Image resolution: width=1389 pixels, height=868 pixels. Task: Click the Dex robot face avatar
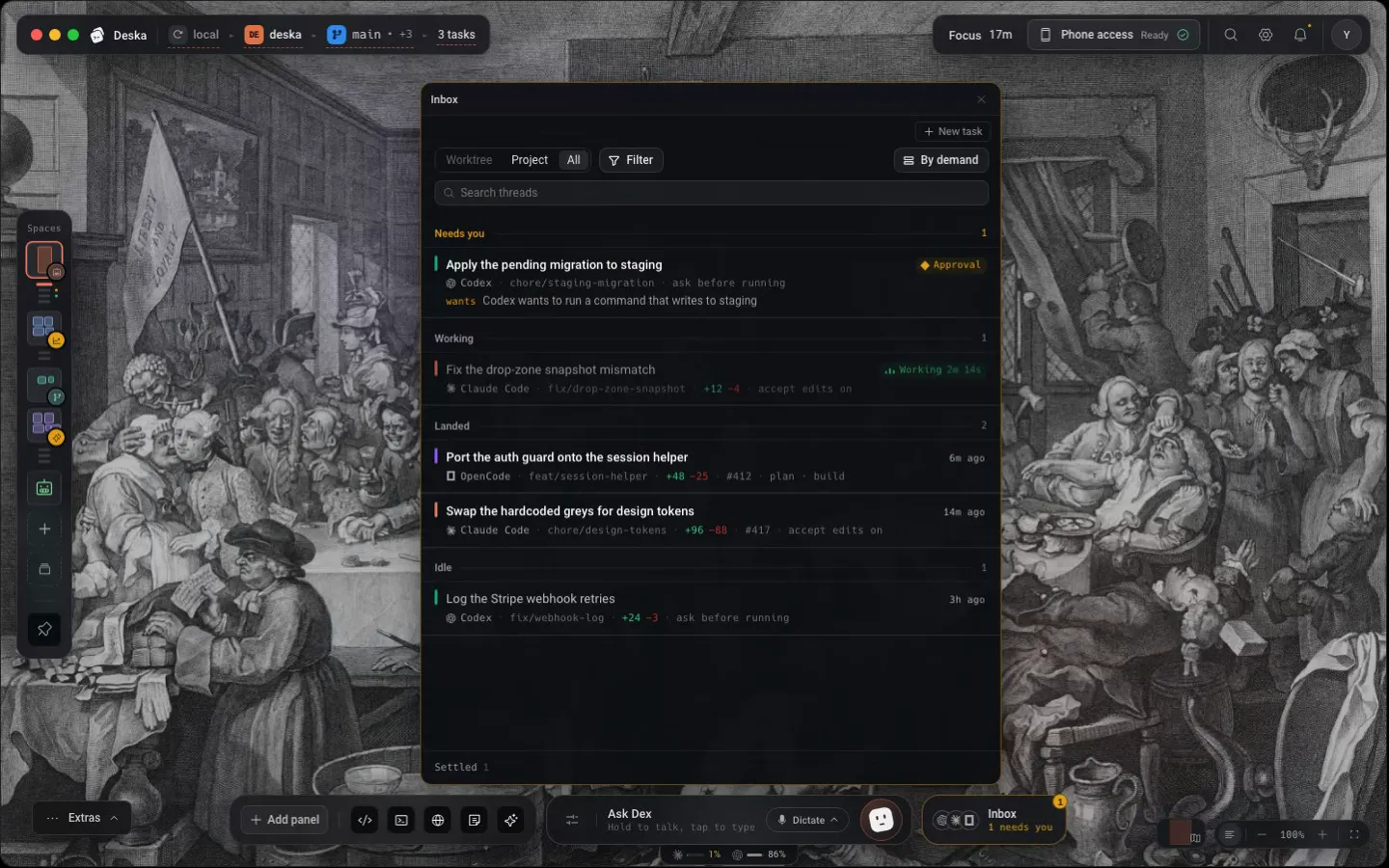(881, 820)
